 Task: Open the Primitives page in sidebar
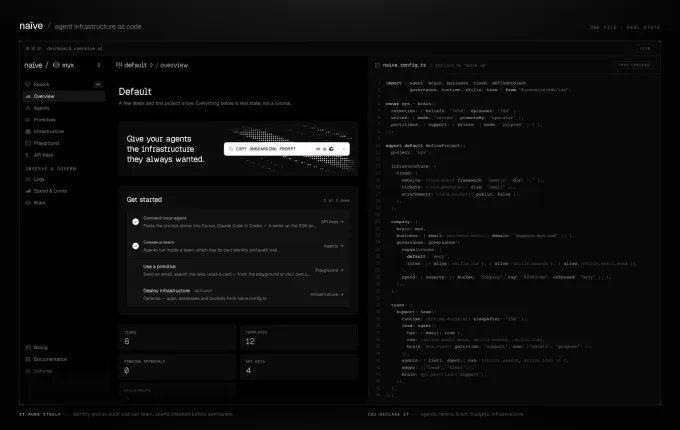pyautogui.click(x=64, y=120)
